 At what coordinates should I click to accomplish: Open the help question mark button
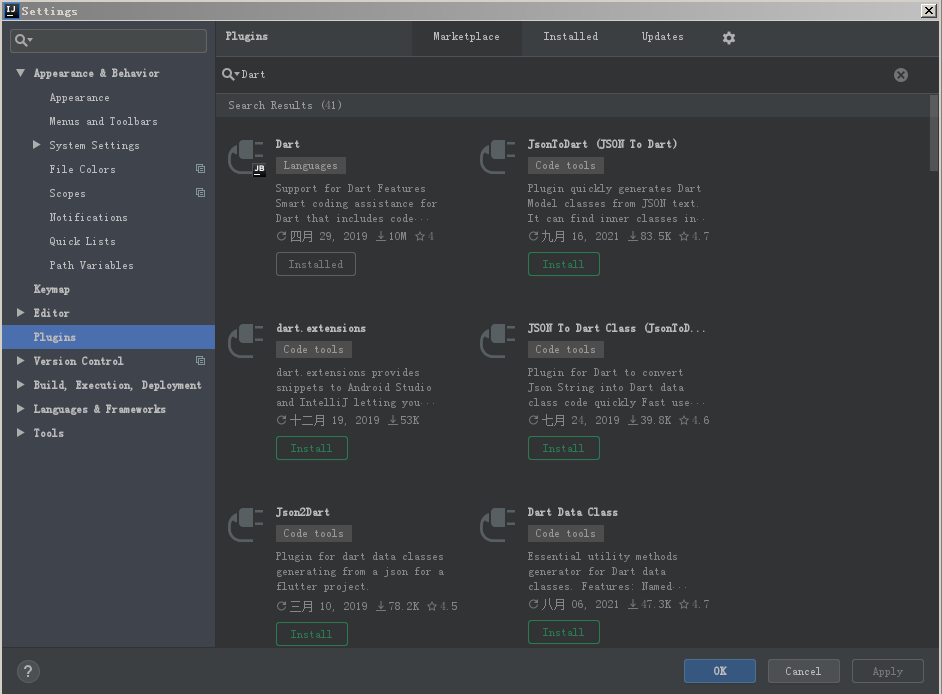click(x=28, y=671)
